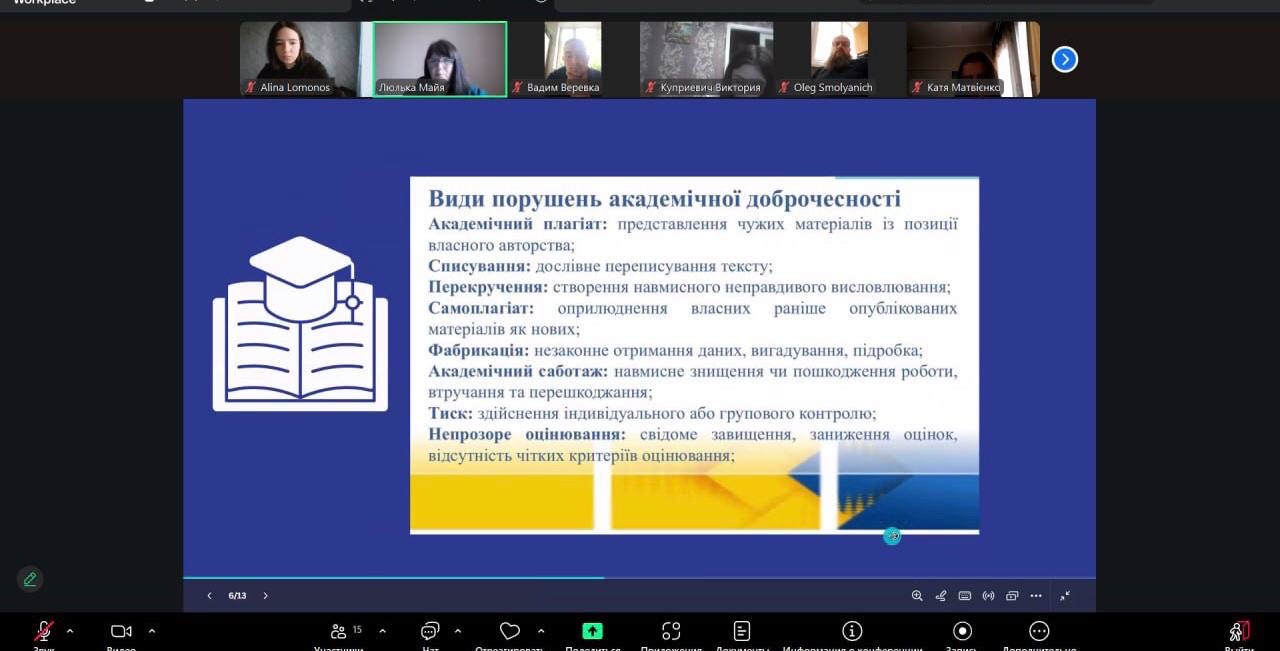1280x651 pixels.
Task: Select the pen annotation tool on slide toolbar
Action: coord(941,596)
